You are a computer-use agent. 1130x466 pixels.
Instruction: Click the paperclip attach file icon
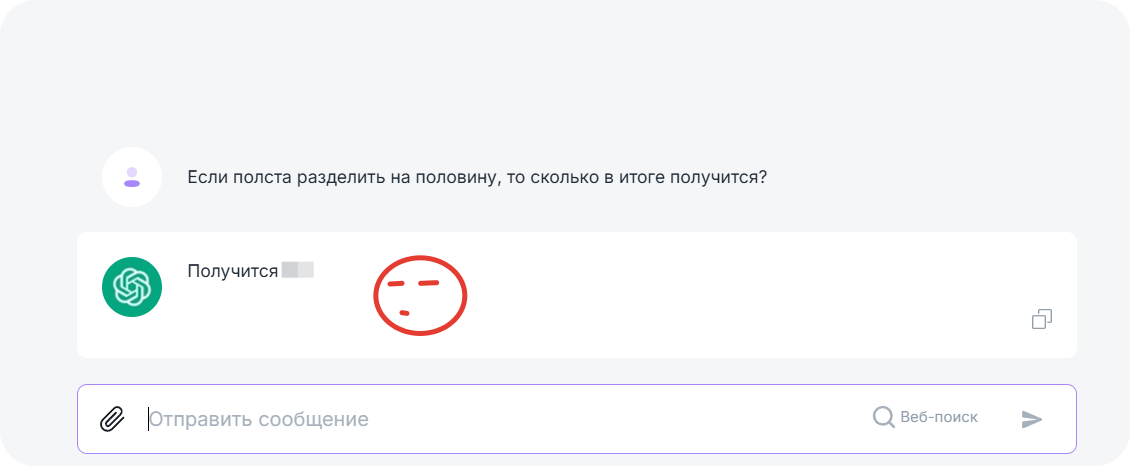(112, 419)
